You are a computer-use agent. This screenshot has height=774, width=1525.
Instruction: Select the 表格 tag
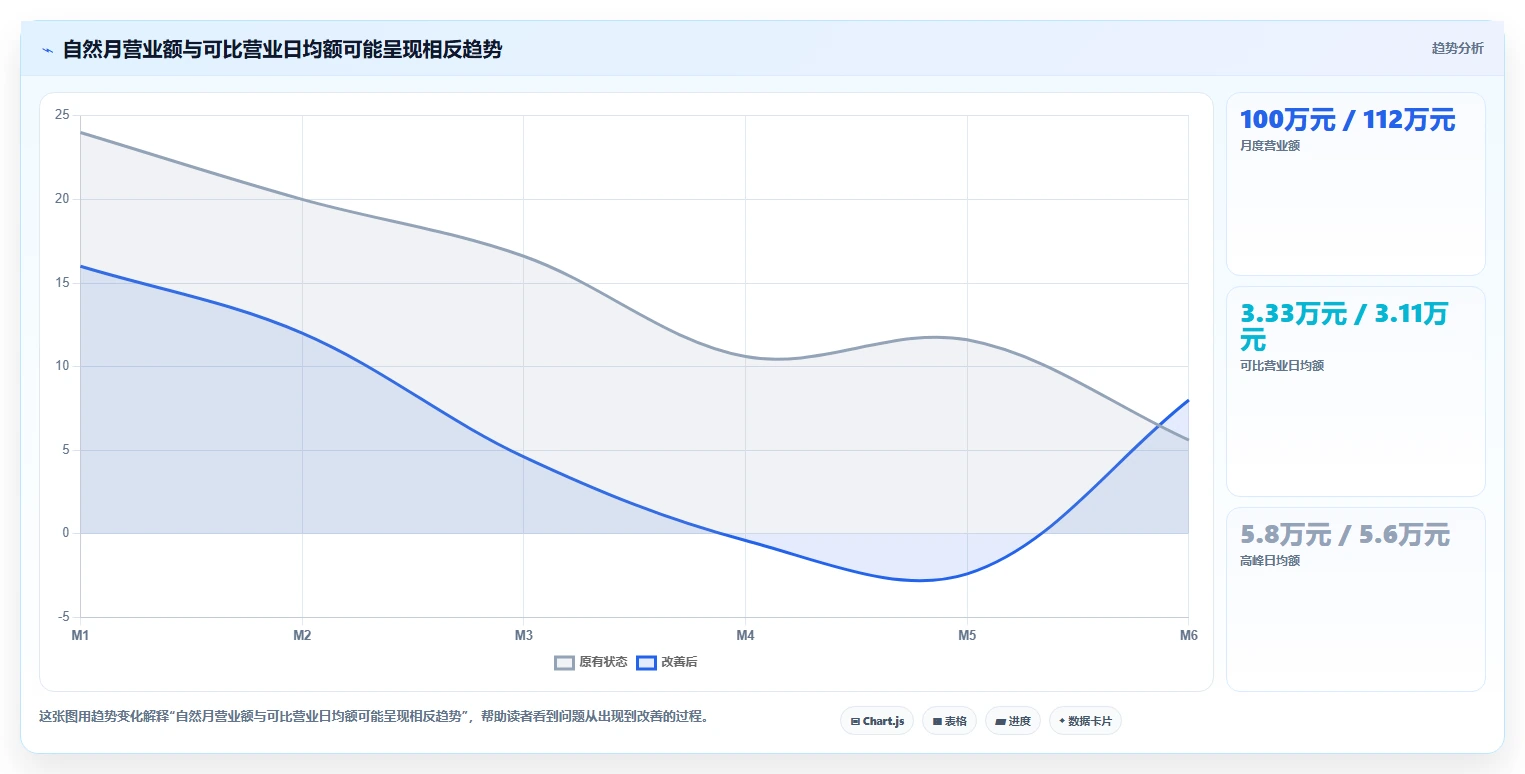949,721
